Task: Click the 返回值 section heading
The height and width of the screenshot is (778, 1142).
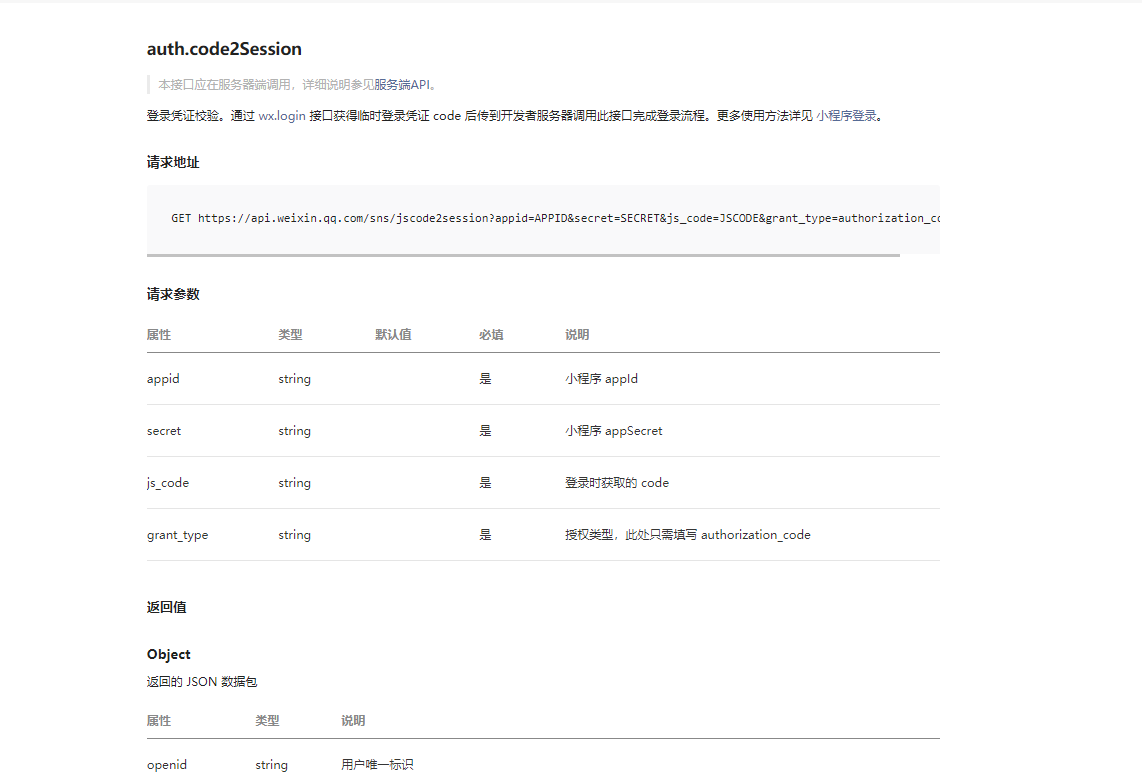Action: point(167,608)
